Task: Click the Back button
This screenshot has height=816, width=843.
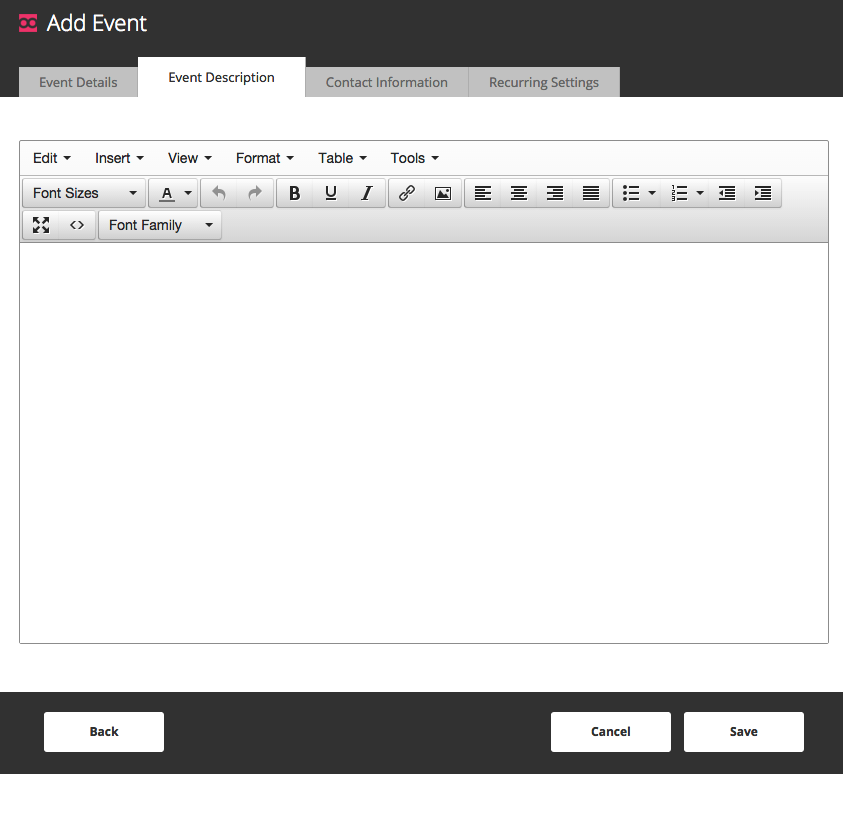Action: point(104,732)
